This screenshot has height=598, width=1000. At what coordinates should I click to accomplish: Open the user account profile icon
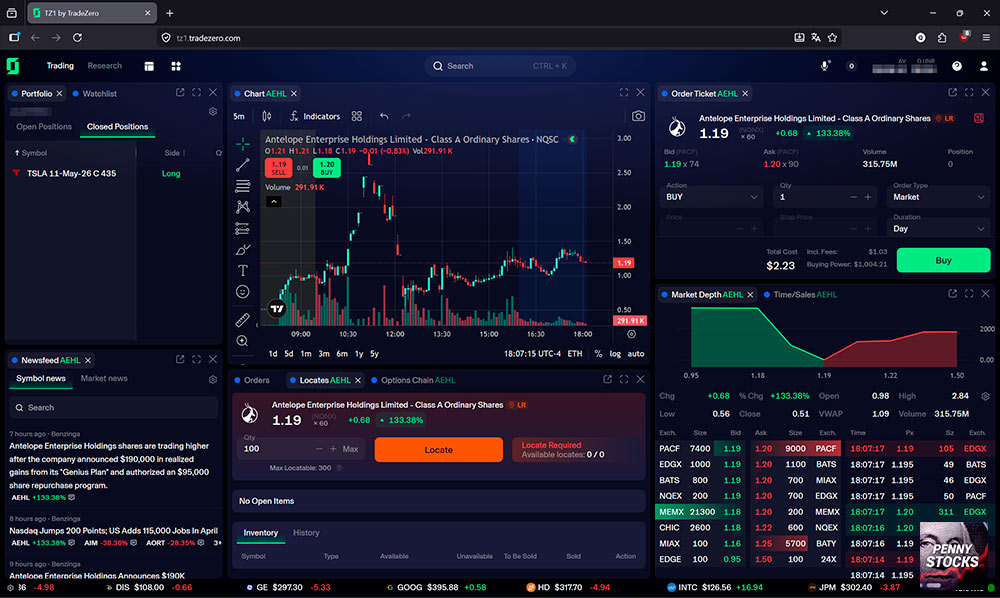(x=983, y=66)
